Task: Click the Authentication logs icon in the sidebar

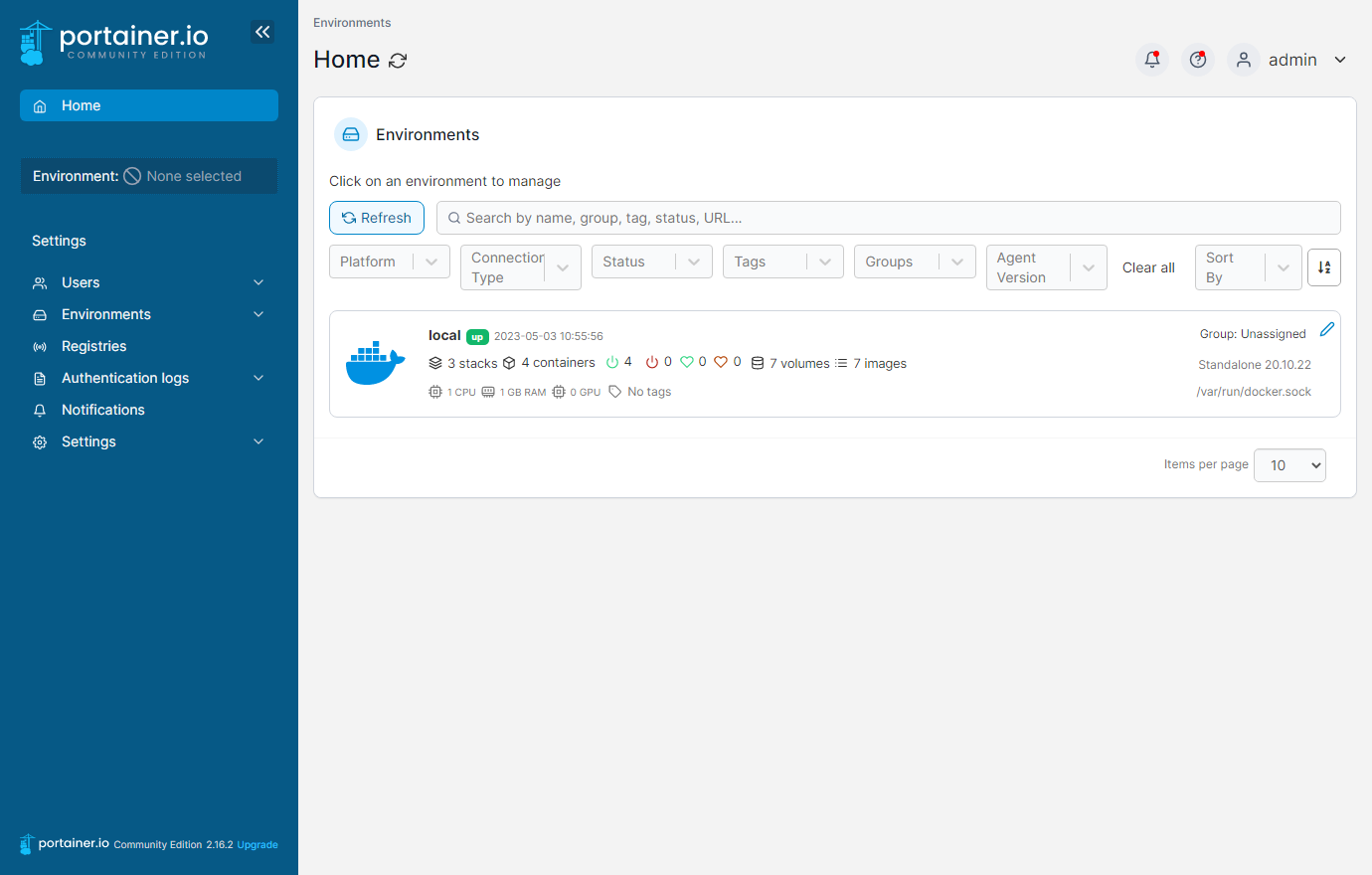Action: [39, 378]
